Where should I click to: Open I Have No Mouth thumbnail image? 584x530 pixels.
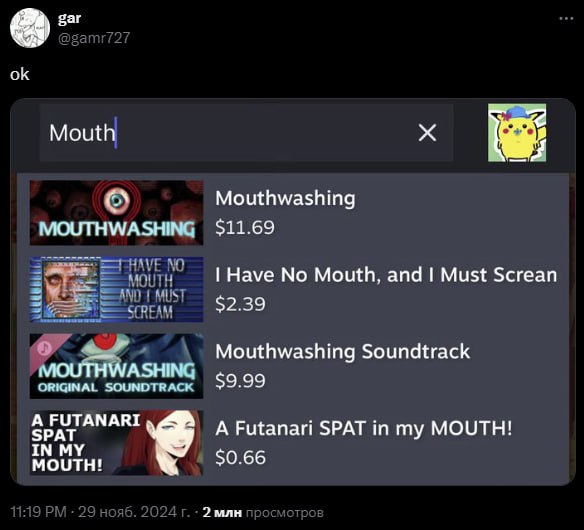tap(117, 289)
